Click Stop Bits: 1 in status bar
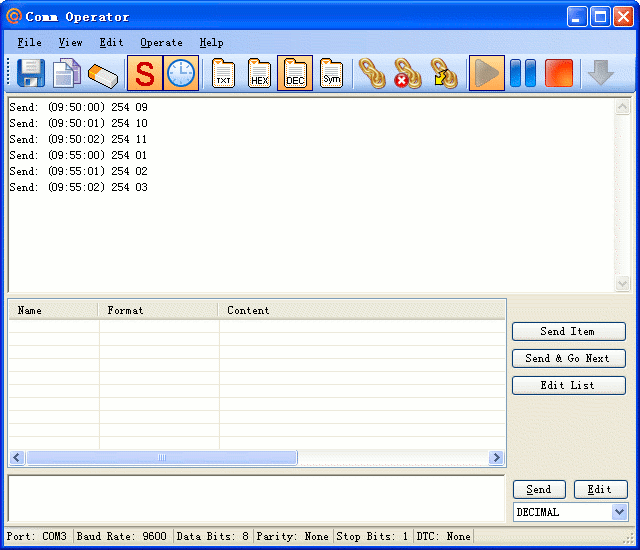Viewport: 640px width, 550px height. (x=372, y=536)
